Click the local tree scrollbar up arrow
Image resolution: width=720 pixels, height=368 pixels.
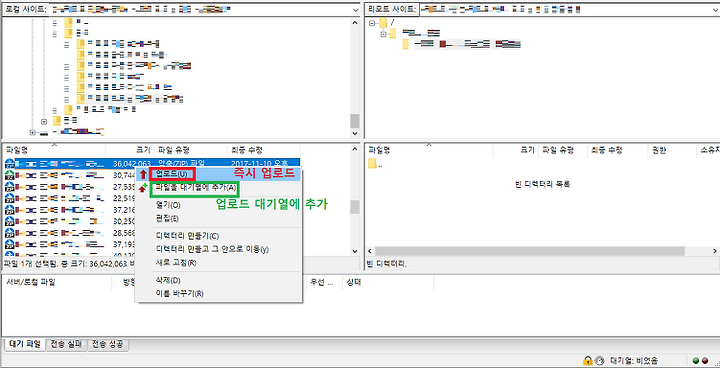tap(355, 23)
